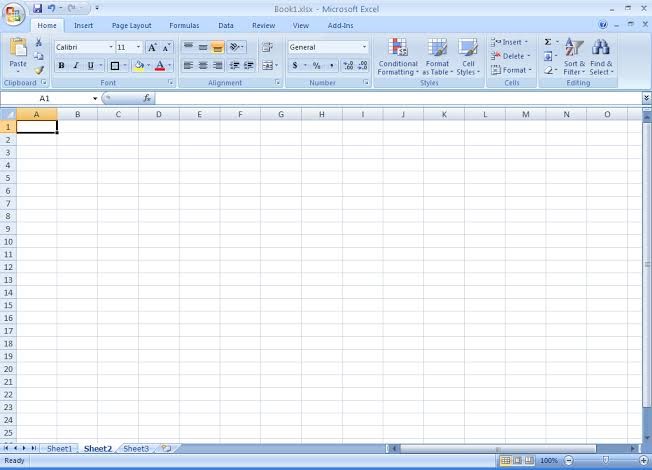Image resolution: width=652 pixels, height=470 pixels.
Task: Switch to the Page Layout tab
Action: tap(131, 25)
